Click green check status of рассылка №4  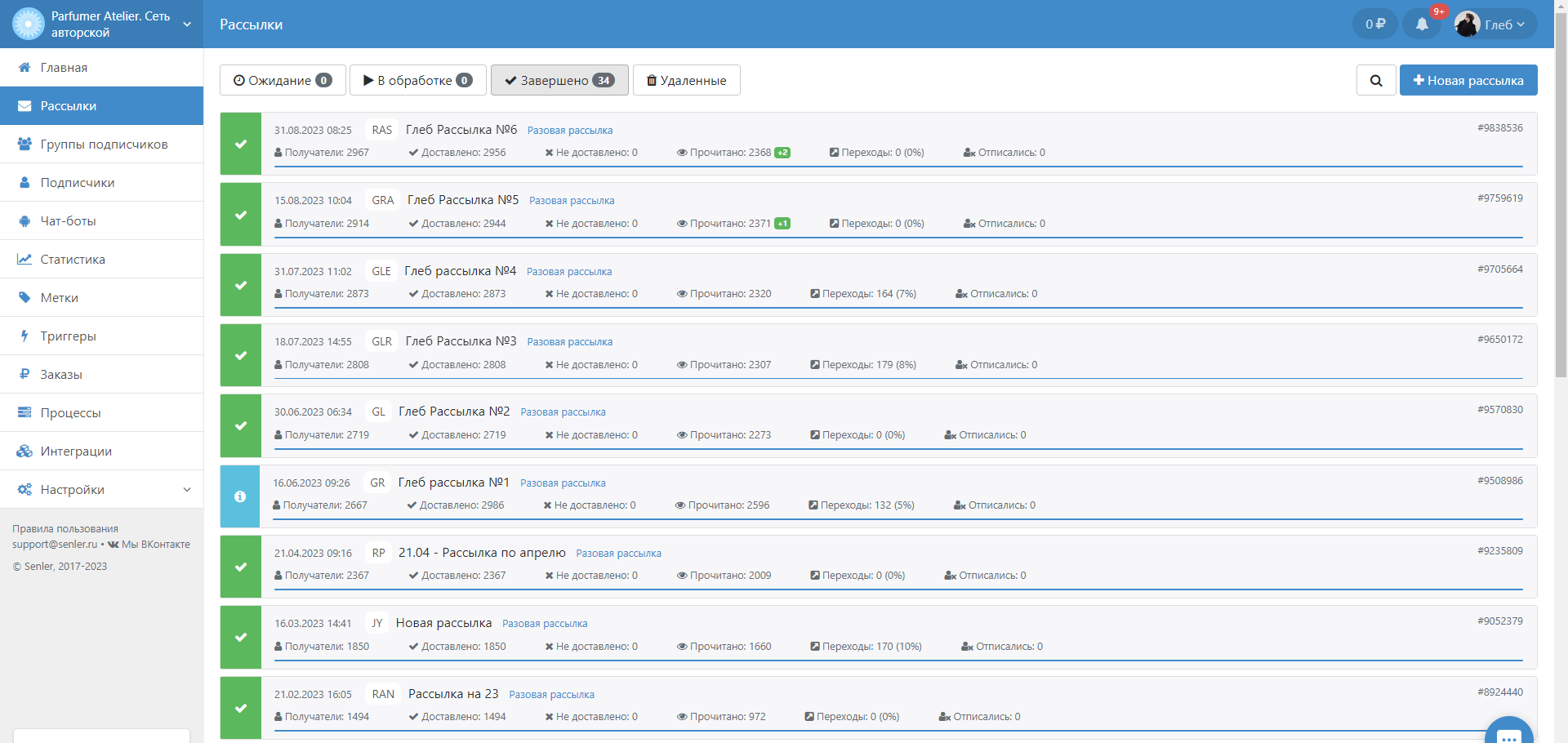pos(241,285)
